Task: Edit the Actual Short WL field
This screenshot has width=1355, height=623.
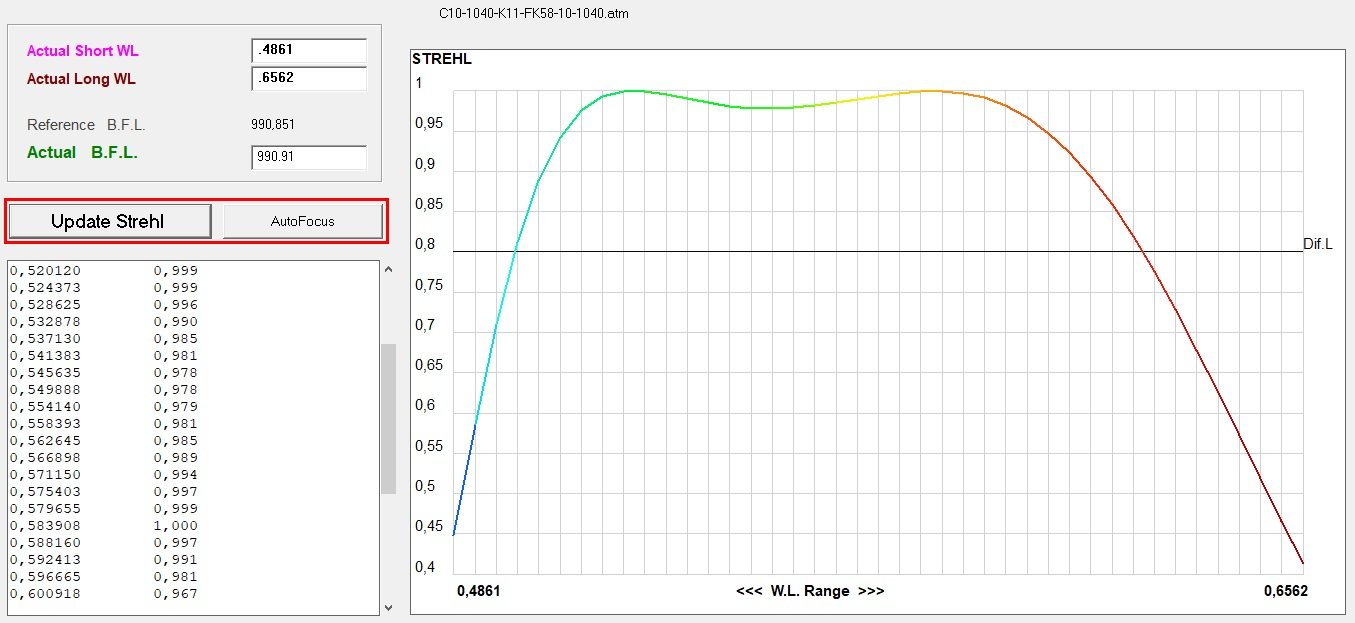Action: (309, 50)
